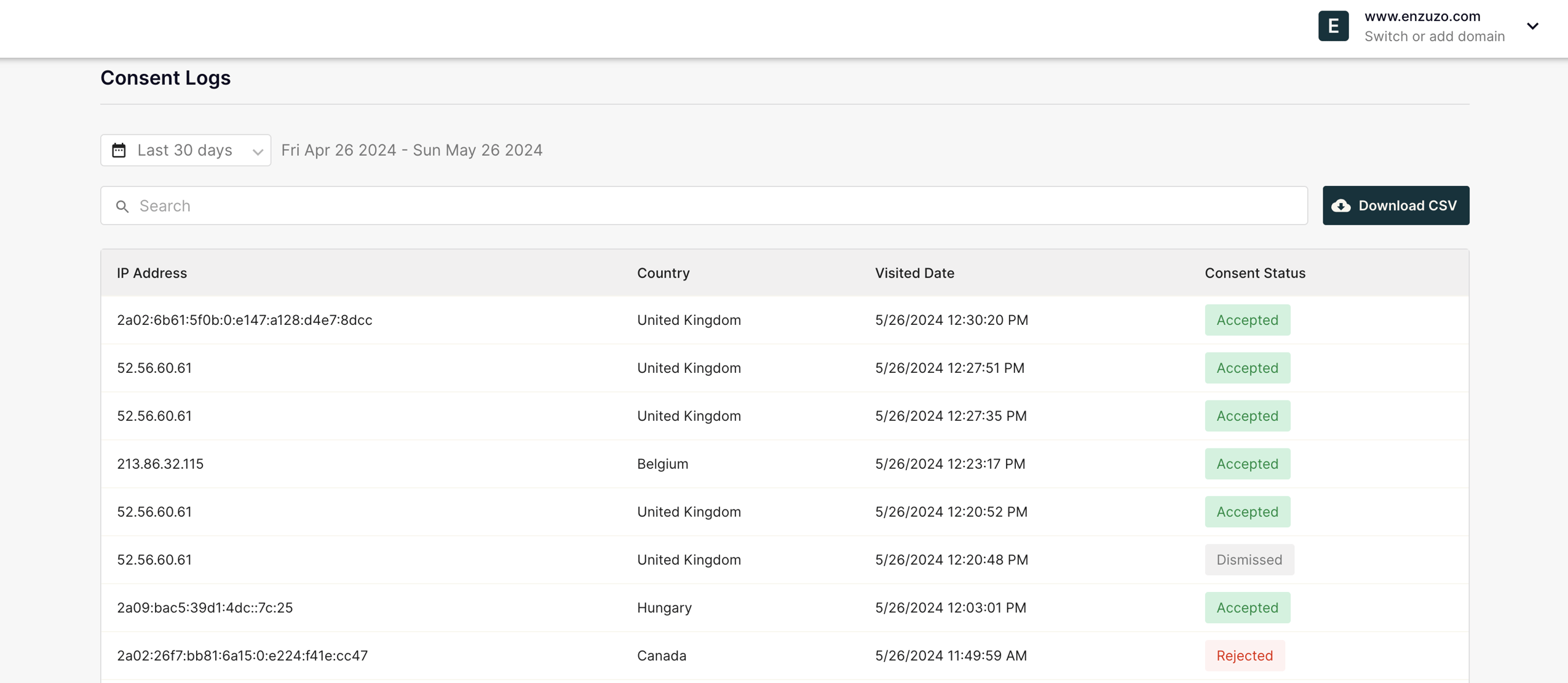Click the Consent Status column header

1254,273
